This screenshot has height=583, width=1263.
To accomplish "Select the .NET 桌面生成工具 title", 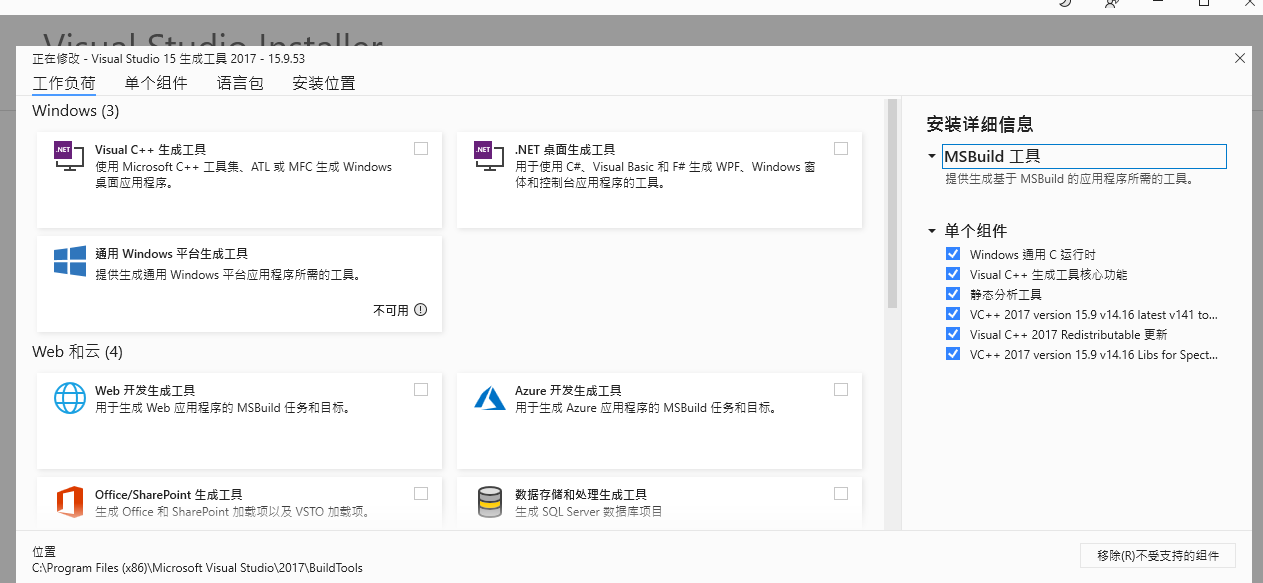I will tap(565, 150).
